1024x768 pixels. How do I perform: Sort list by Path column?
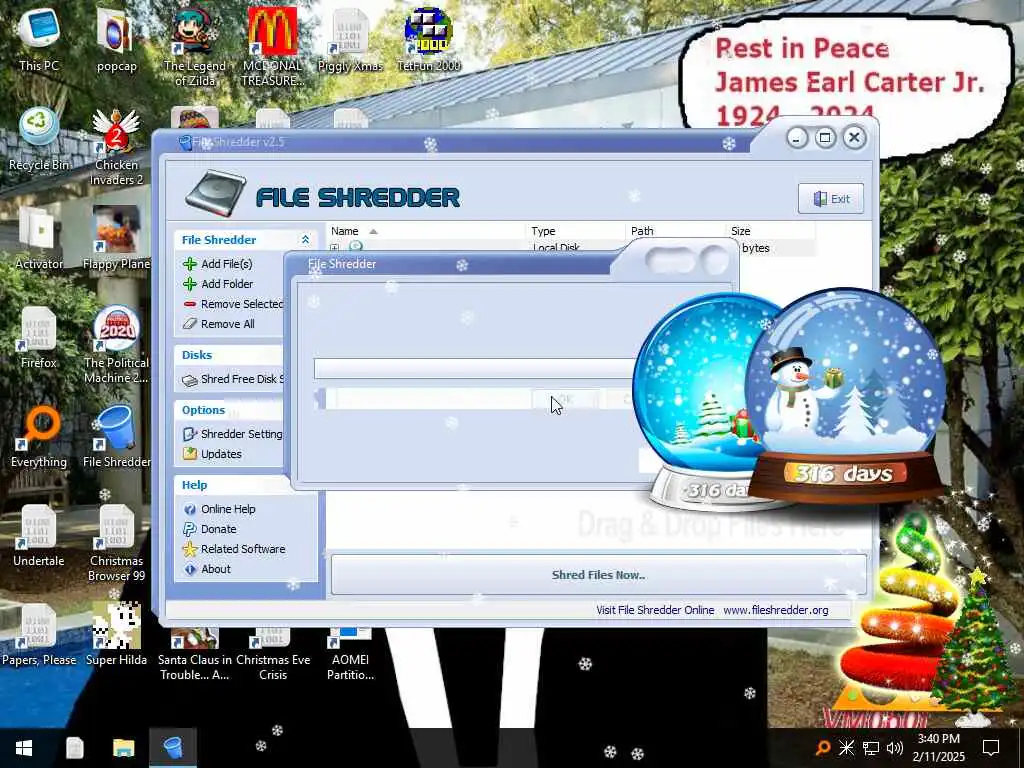click(x=675, y=231)
